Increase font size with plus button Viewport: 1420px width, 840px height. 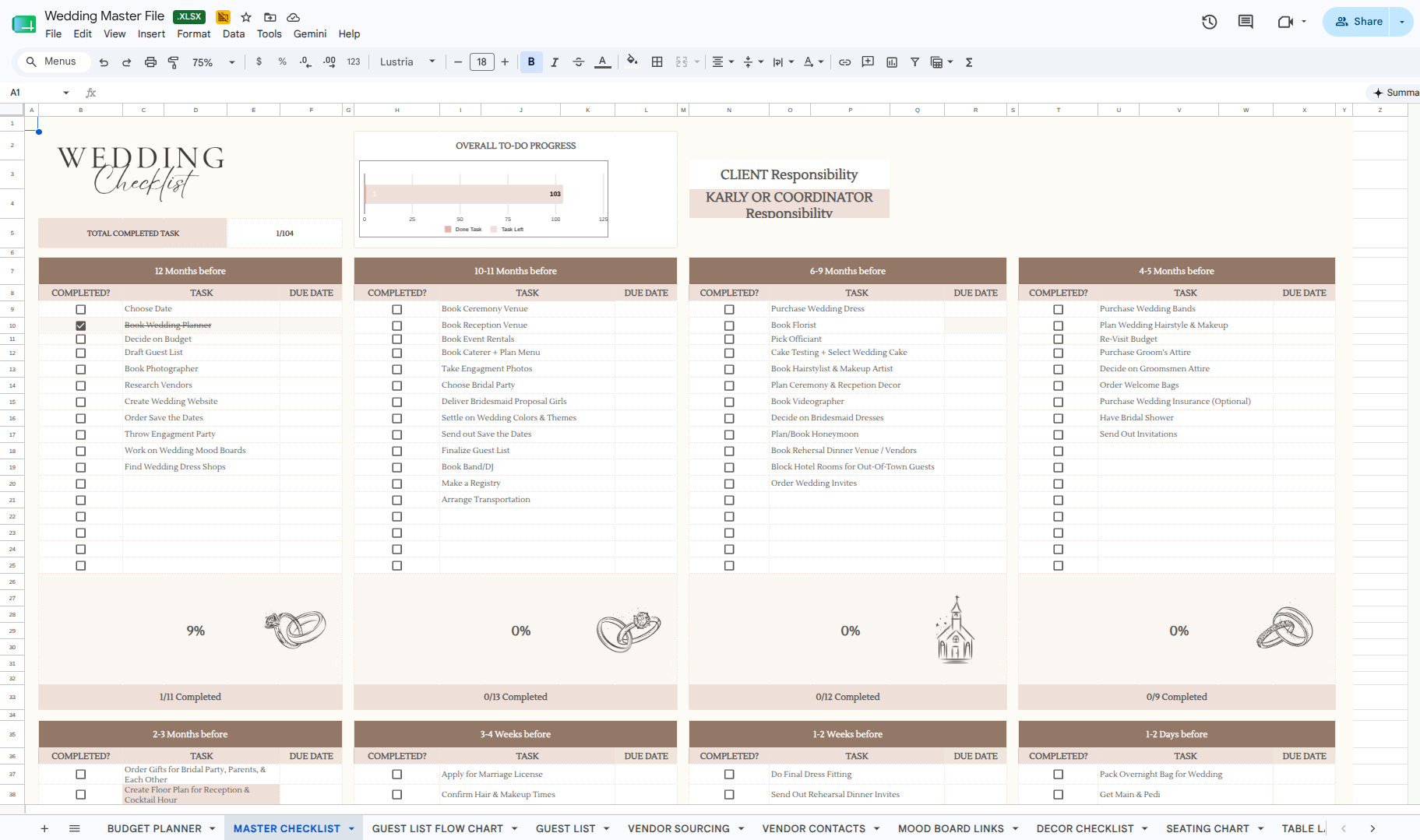(505, 62)
